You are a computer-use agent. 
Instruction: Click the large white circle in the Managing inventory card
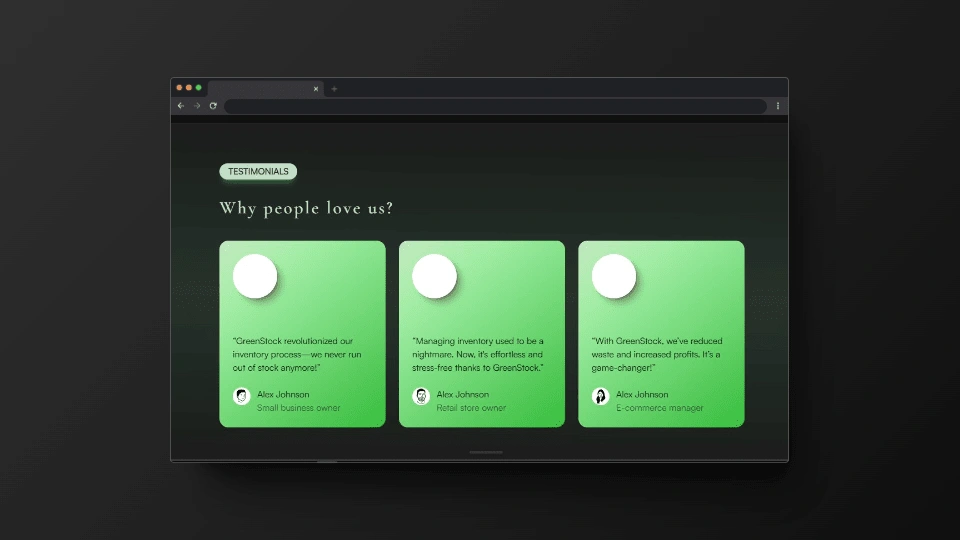pyautogui.click(x=434, y=276)
